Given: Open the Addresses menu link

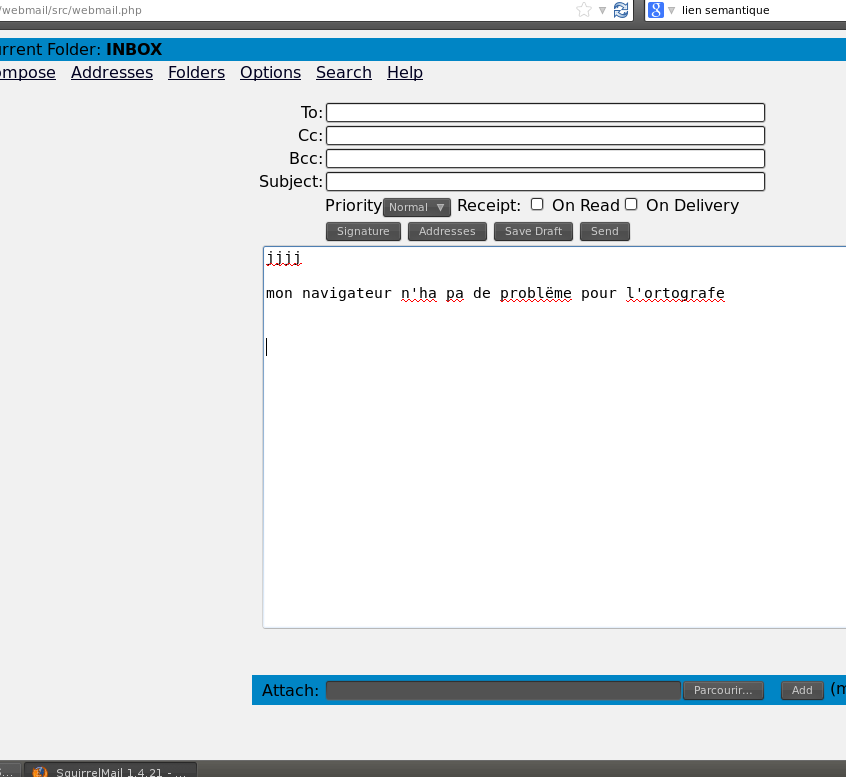Looking at the screenshot, I should (112, 72).
